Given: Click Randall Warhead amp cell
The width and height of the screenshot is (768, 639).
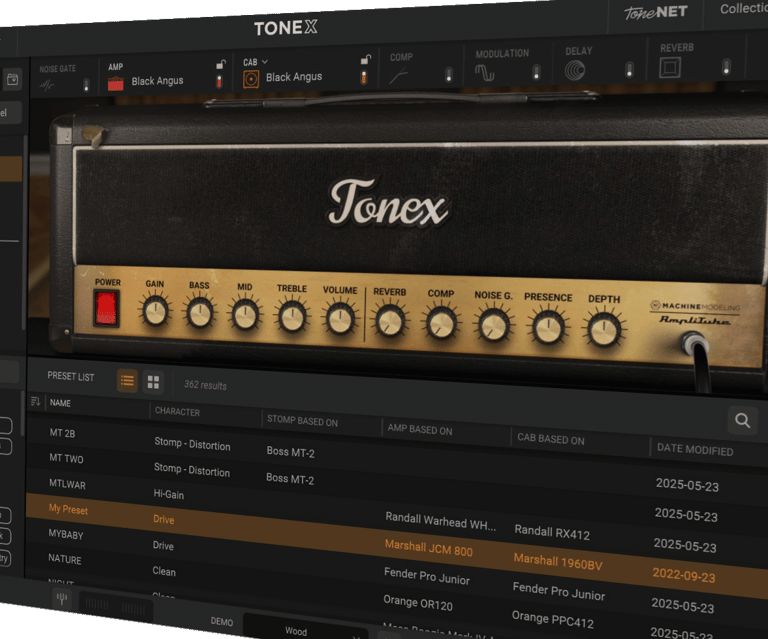Looking at the screenshot, I should [x=440, y=521].
